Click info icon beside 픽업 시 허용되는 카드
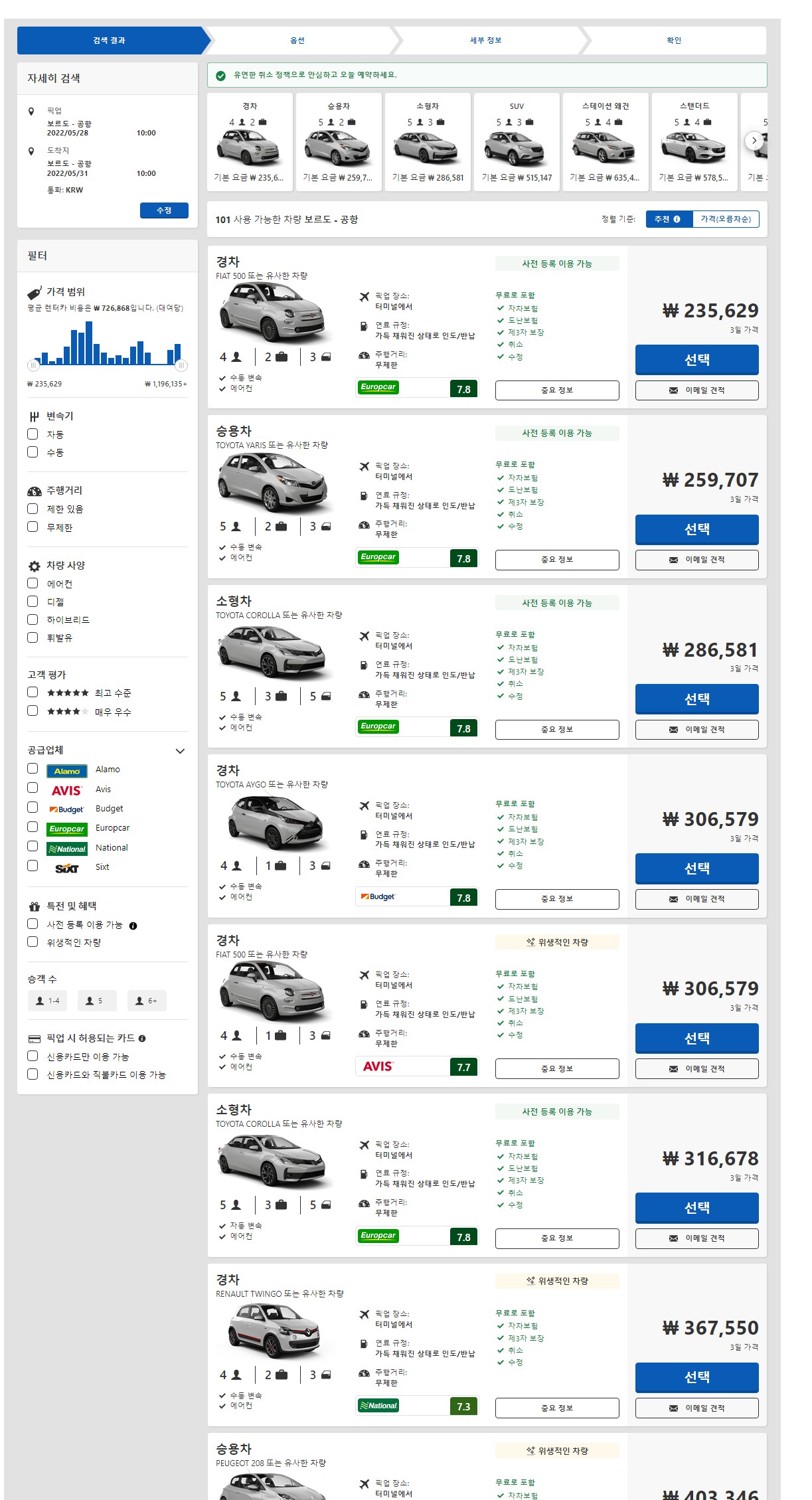 click(142, 1039)
